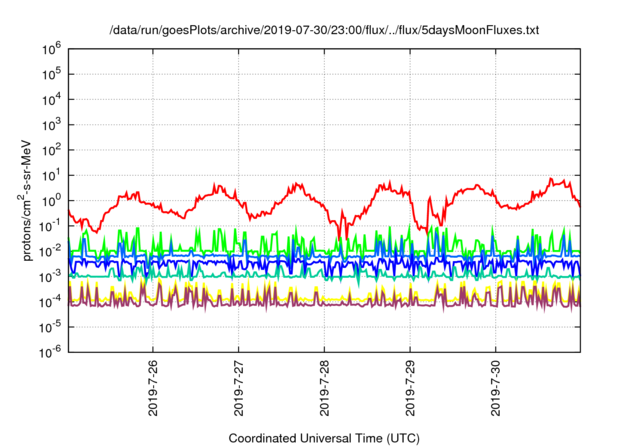Click the 10^-3 y-axis tick label
This screenshot has height=448, width=640.
point(51,277)
